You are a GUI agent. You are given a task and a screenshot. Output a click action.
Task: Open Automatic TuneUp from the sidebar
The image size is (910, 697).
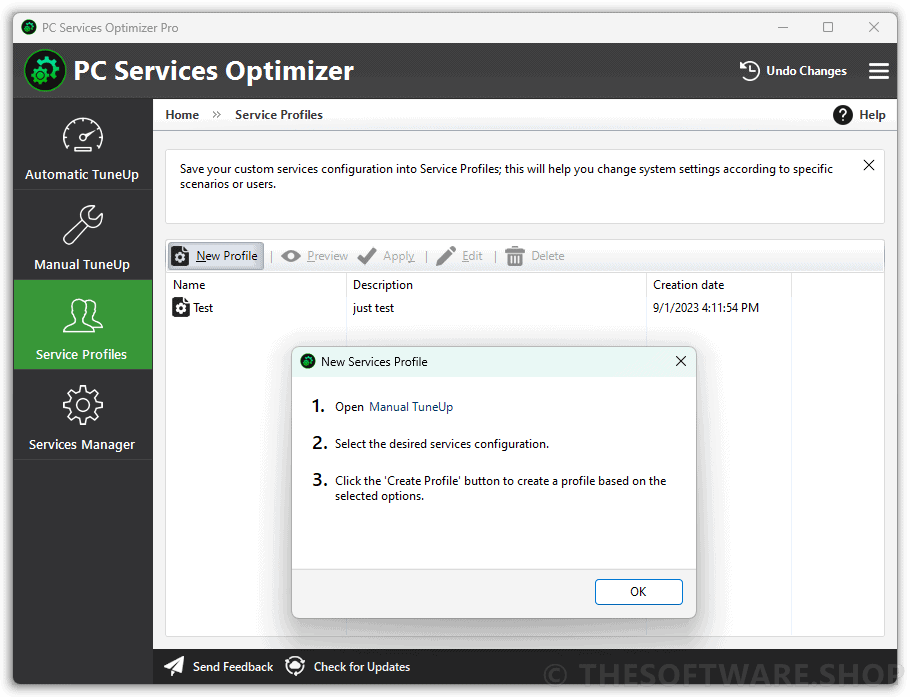pos(82,147)
